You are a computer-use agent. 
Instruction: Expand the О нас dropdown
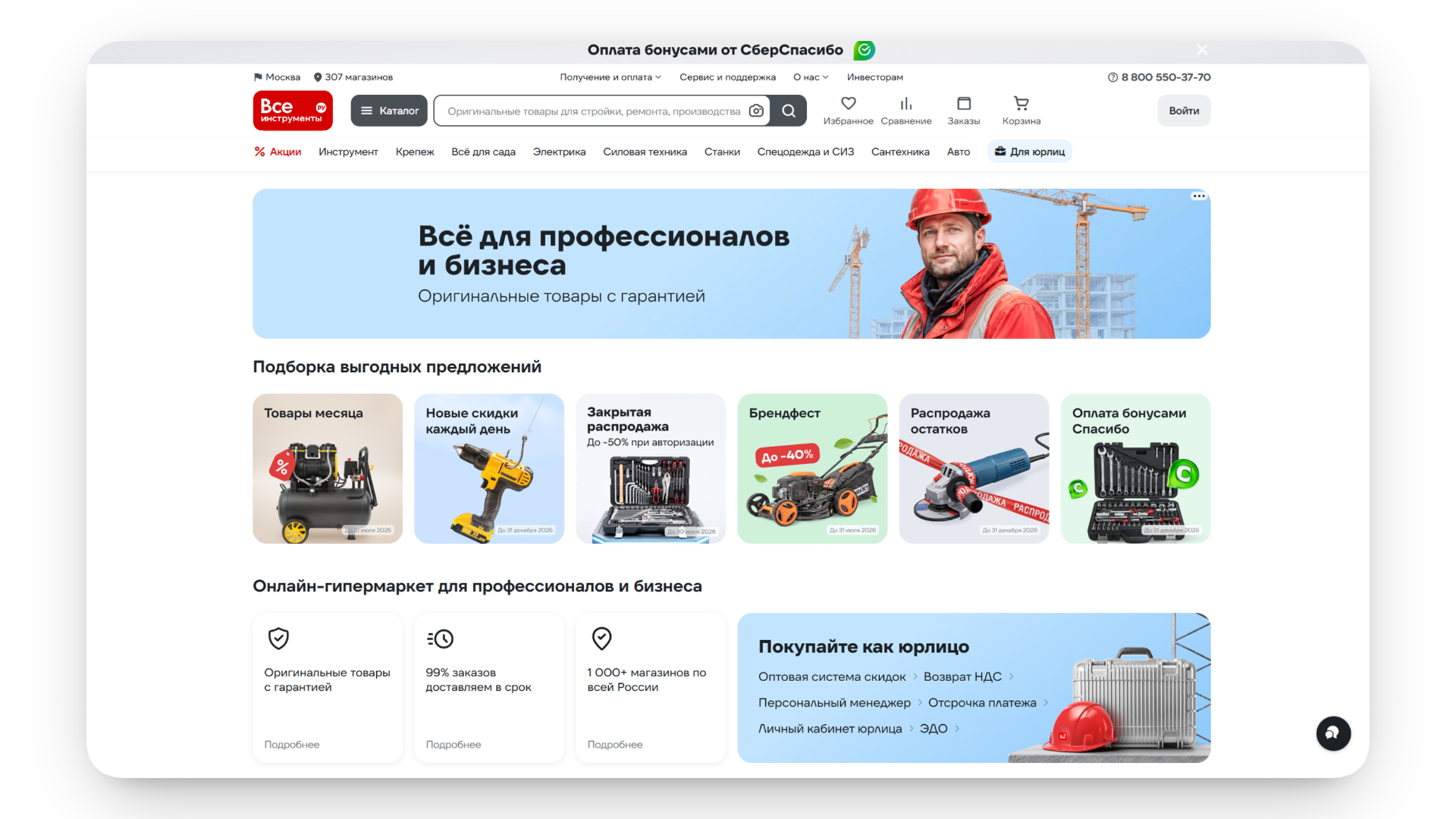click(x=811, y=77)
